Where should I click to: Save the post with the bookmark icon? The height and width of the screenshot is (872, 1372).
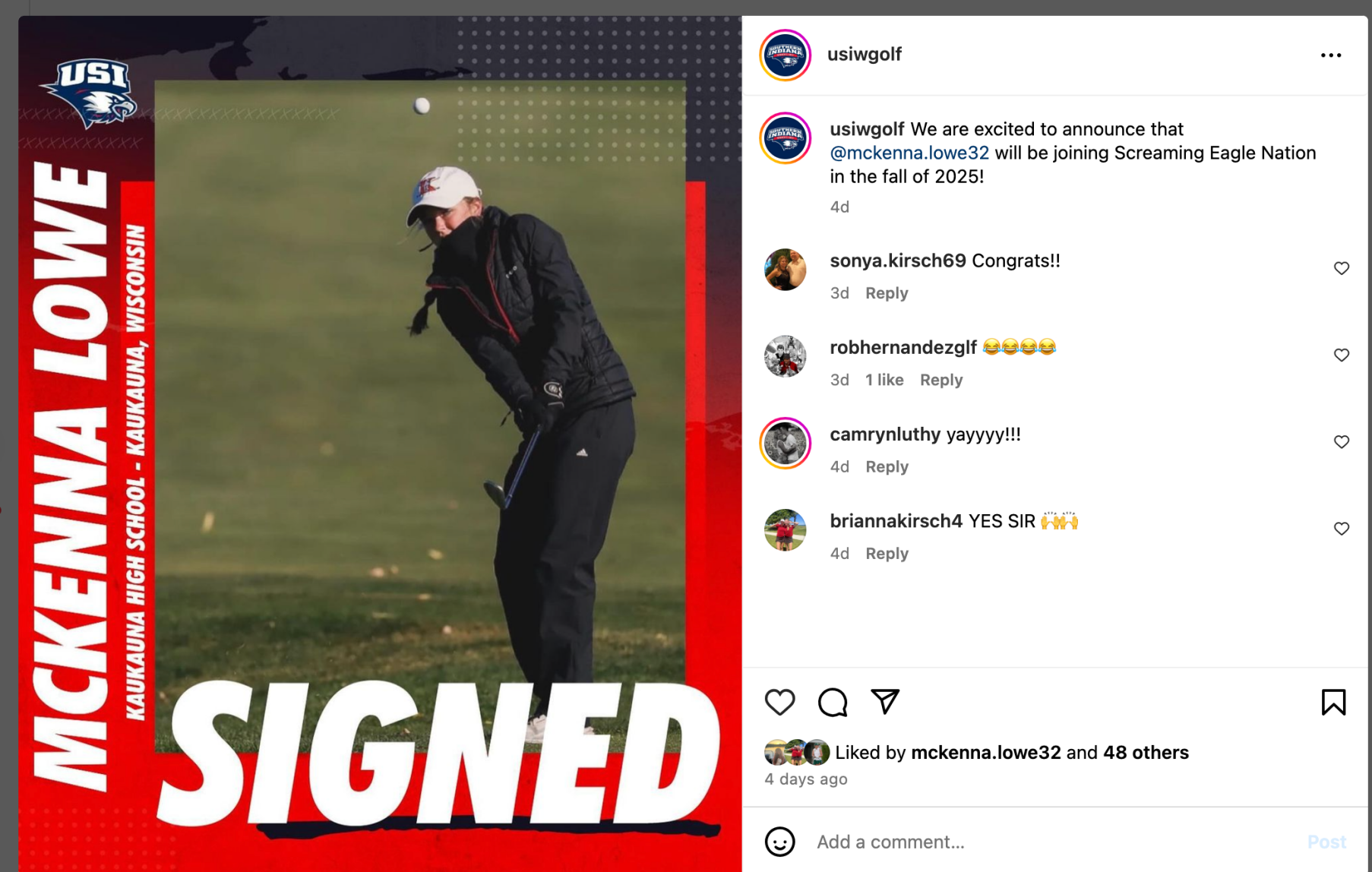[x=1333, y=702]
